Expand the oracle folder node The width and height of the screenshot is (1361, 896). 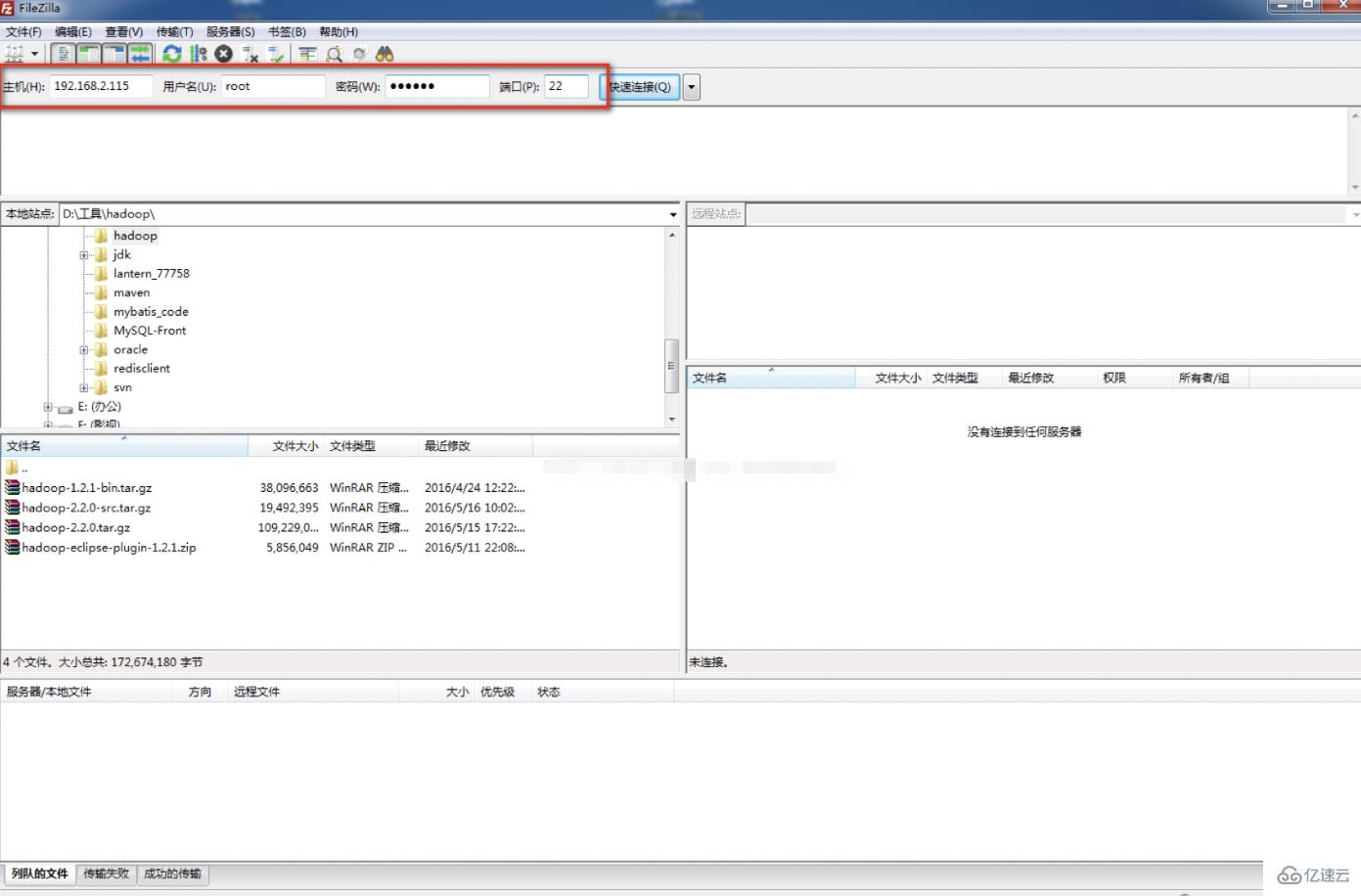pyautogui.click(x=84, y=350)
